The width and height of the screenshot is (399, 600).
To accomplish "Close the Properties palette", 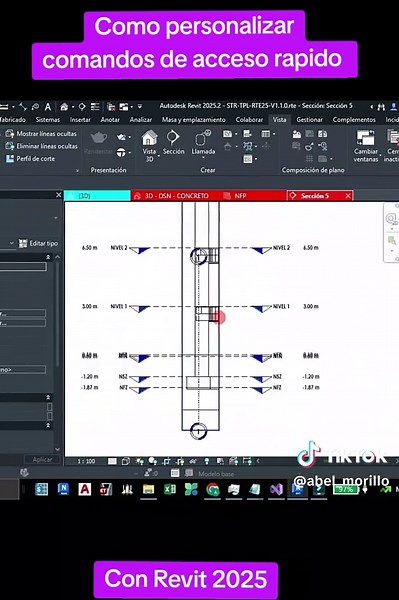I will coord(58,195).
